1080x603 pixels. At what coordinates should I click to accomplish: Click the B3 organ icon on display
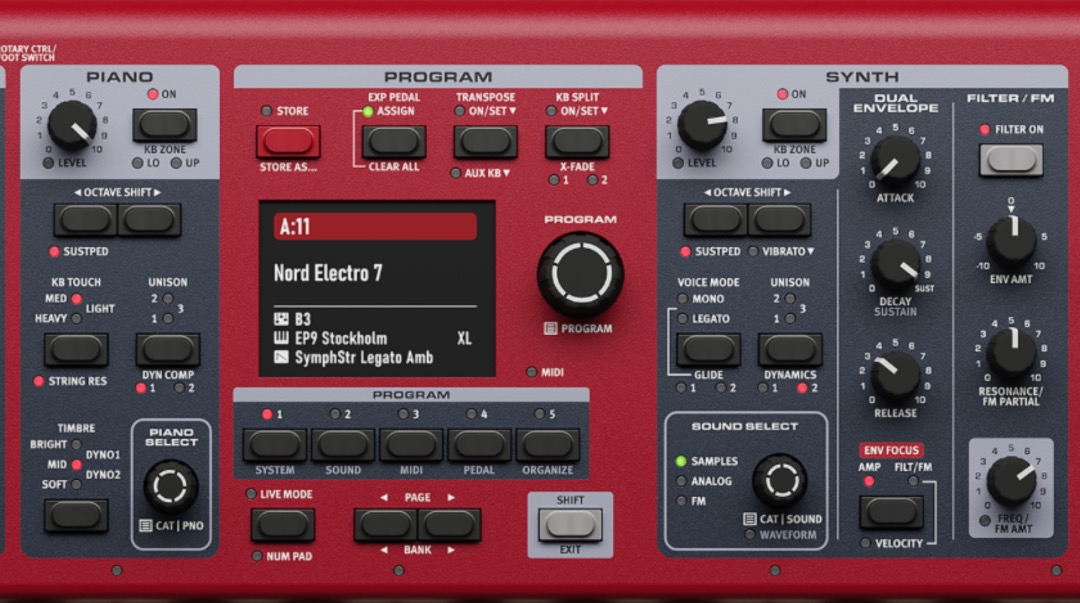(x=281, y=318)
